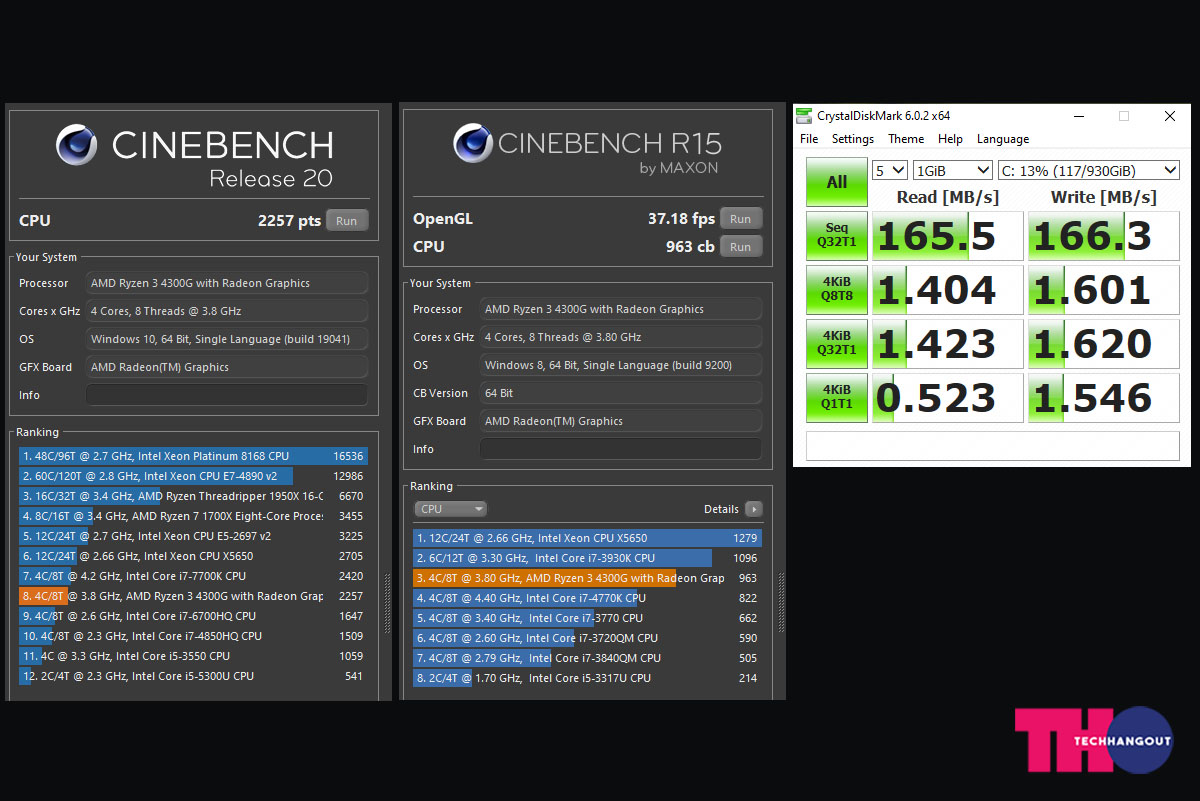This screenshot has height=801, width=1200.
Task: Select Core i5-5300U ranking row
Action: coord(193,676)
